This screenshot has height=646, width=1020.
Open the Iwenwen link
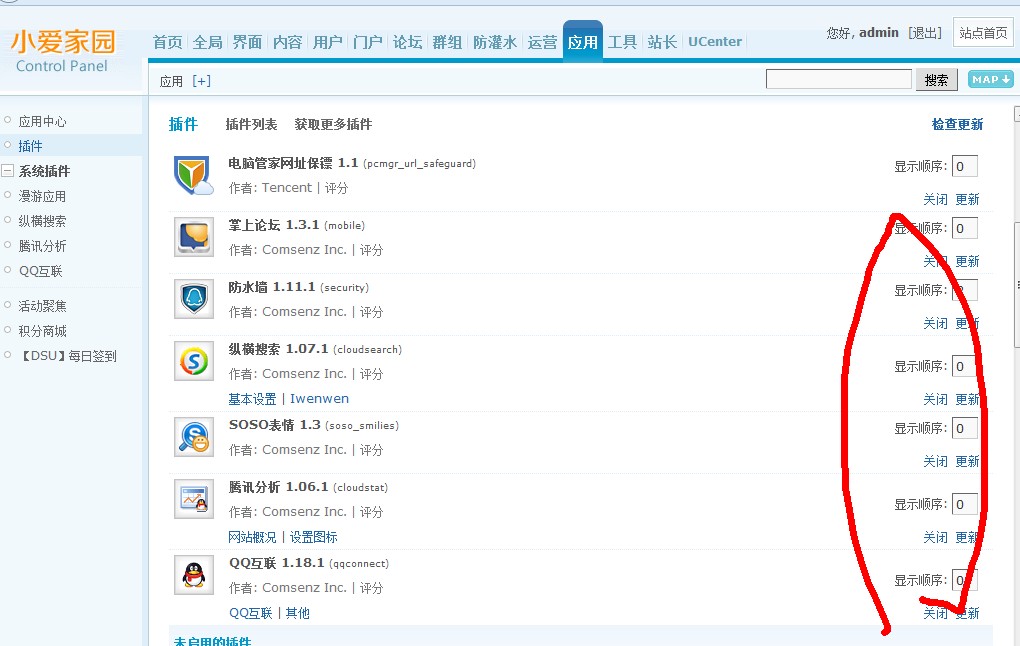[319, 399]
